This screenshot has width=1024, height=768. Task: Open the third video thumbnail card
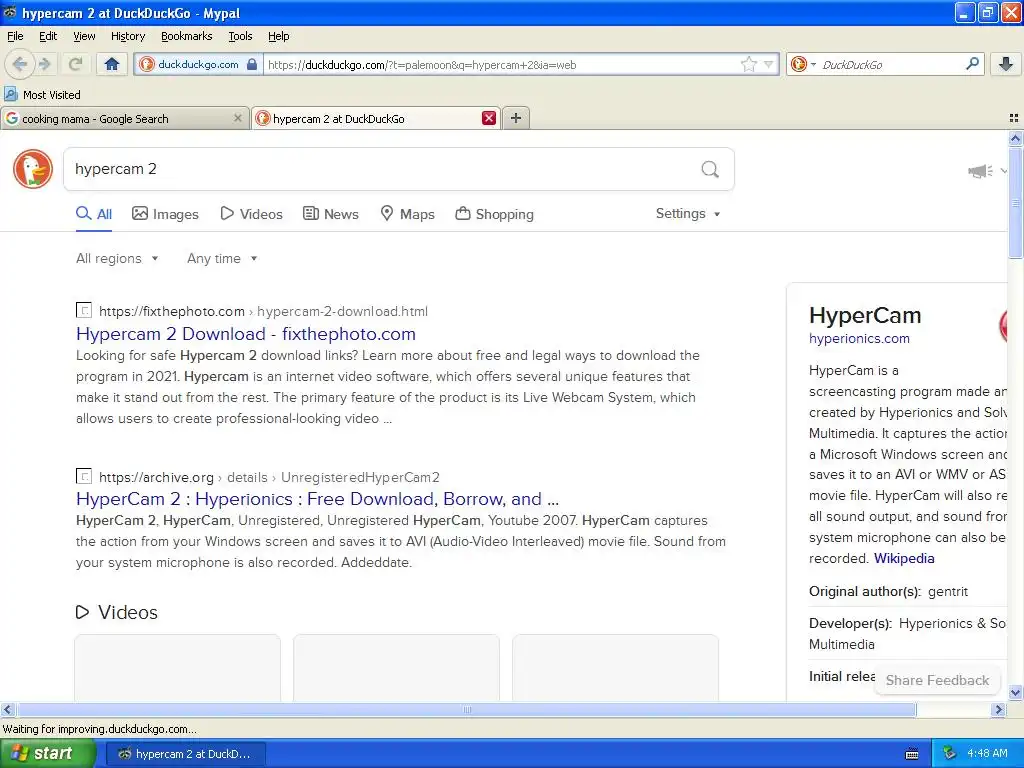615,667
